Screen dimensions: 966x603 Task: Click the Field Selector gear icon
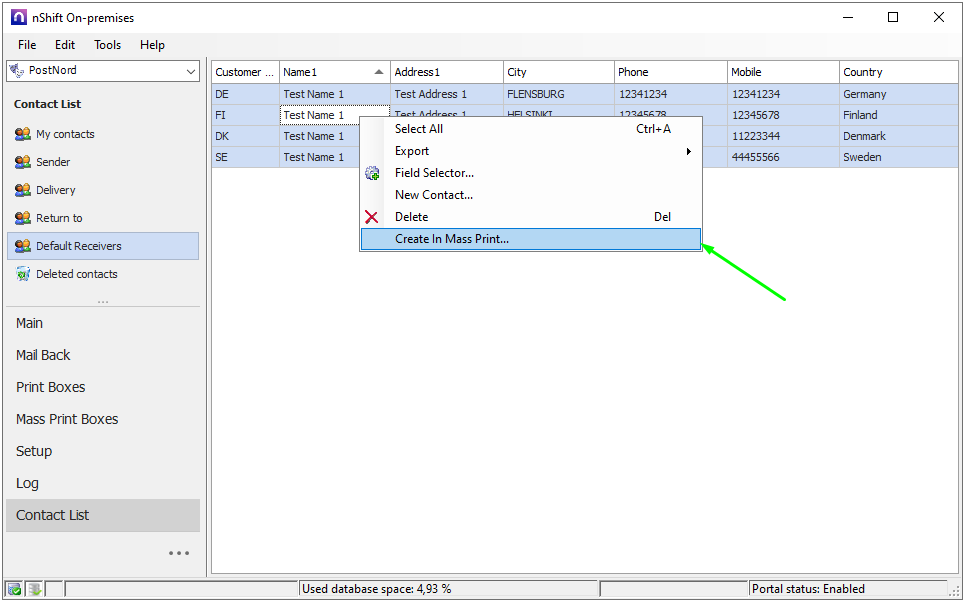click(372, 173)
